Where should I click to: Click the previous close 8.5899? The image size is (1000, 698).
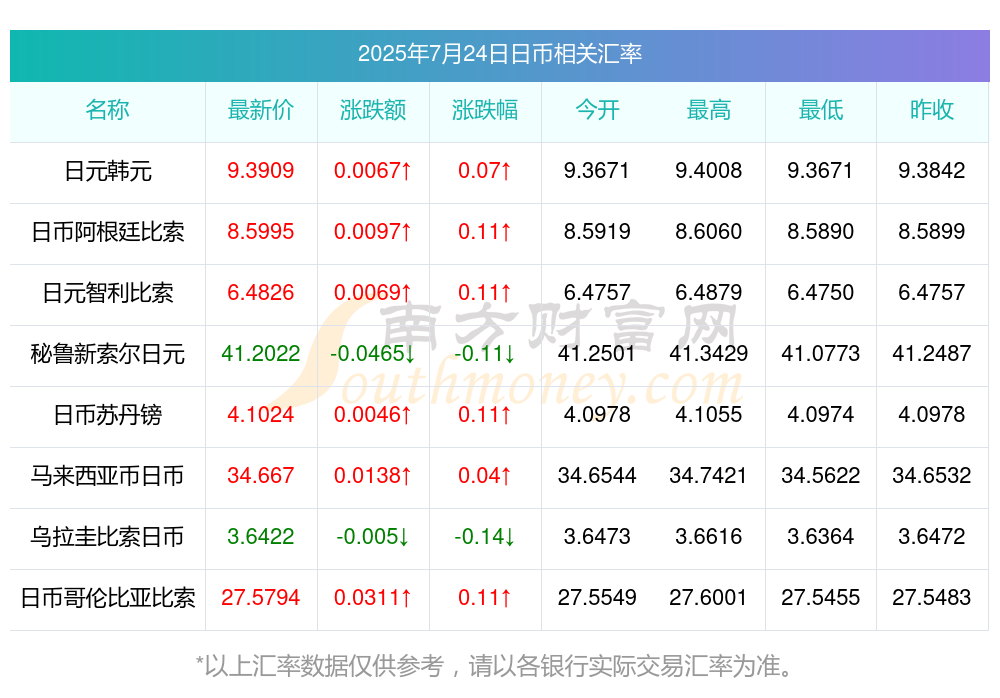coord(932,231)
